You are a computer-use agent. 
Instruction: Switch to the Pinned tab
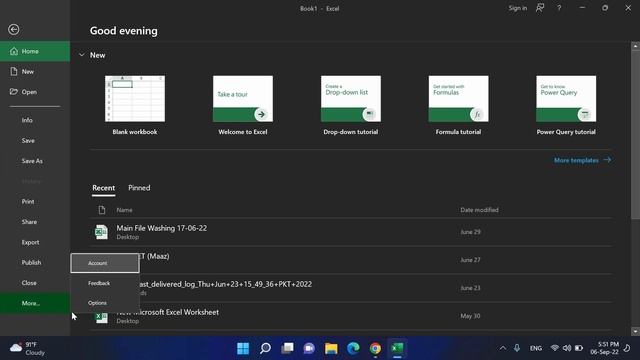[x=139, y=188]
